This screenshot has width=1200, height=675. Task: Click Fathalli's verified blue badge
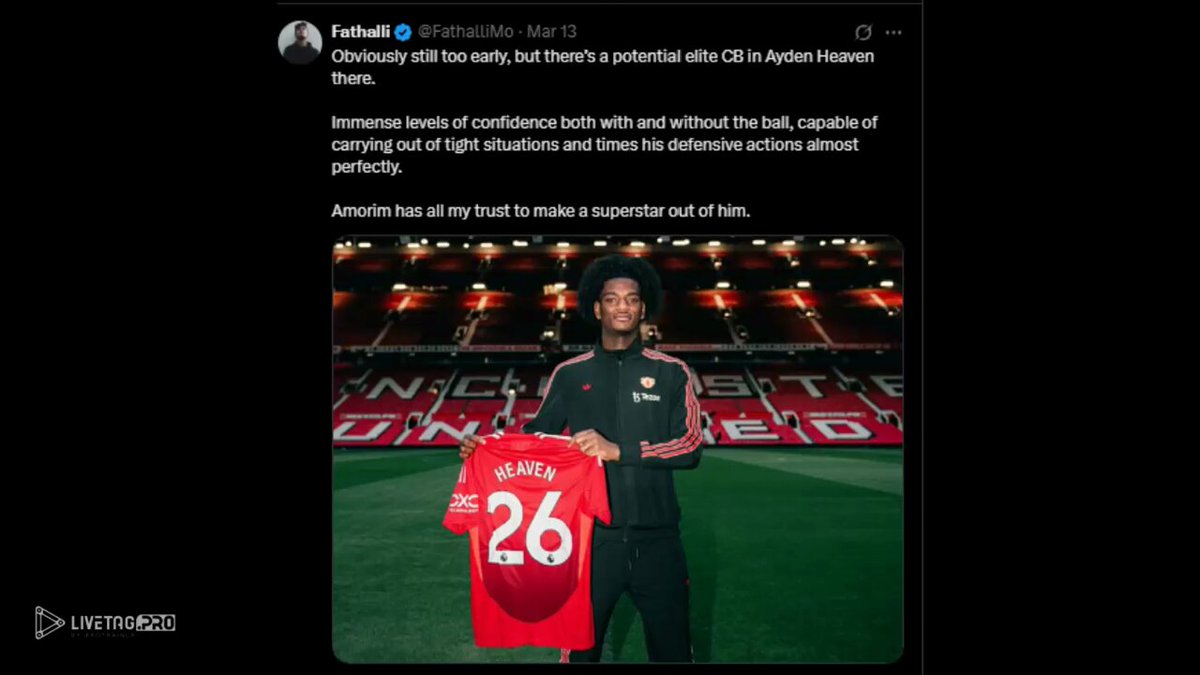coord(403,32)
